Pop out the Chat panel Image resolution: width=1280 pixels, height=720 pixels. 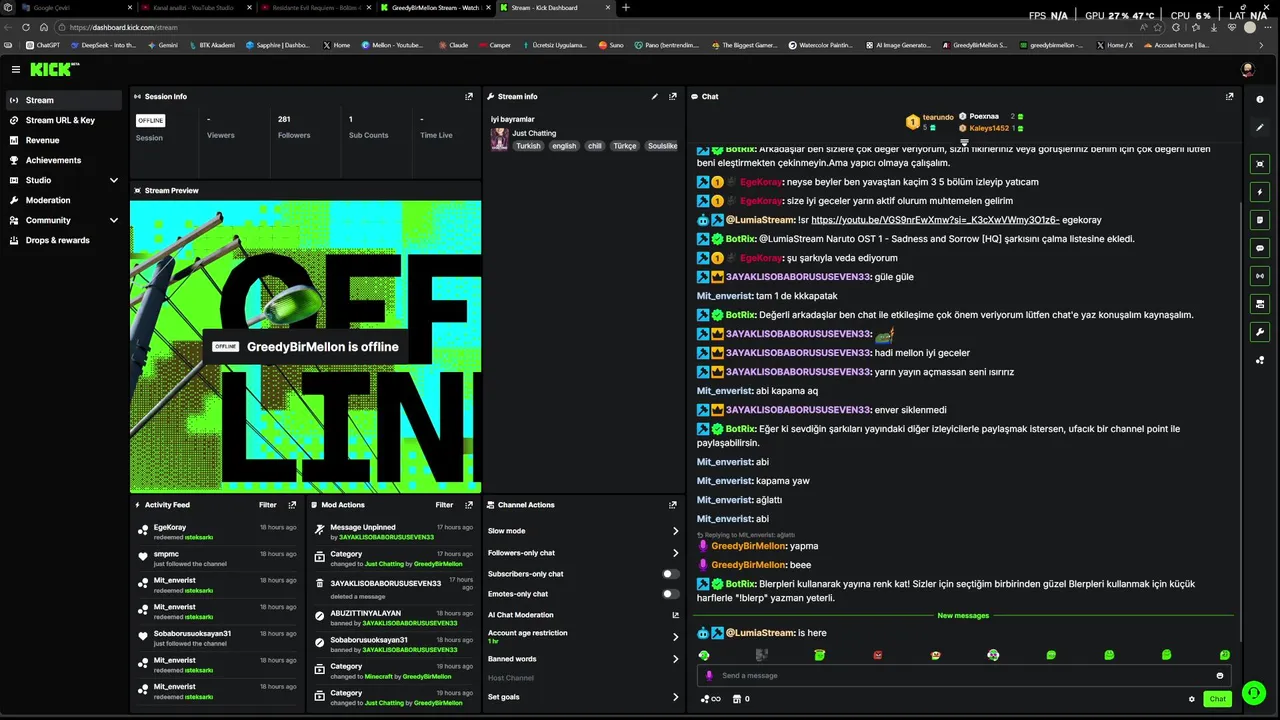click(x=1229, y=97)
